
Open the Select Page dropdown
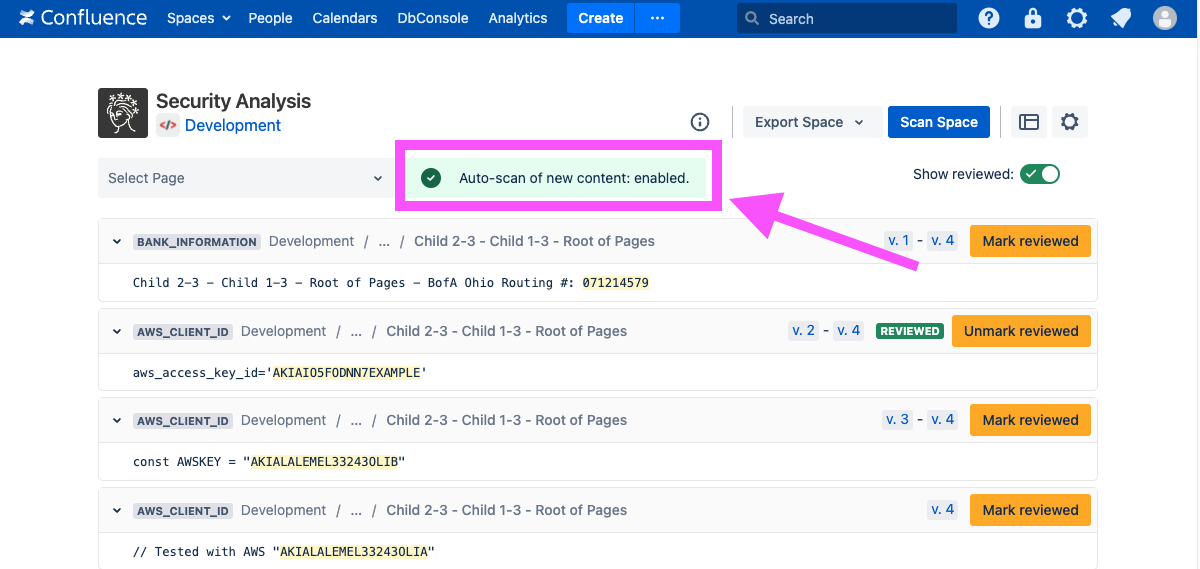point(245,178)
